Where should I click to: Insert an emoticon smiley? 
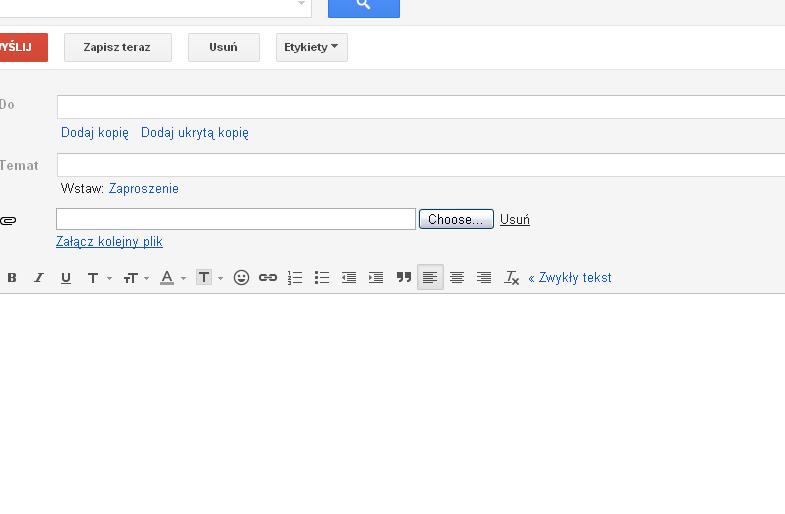click(241, 278)
